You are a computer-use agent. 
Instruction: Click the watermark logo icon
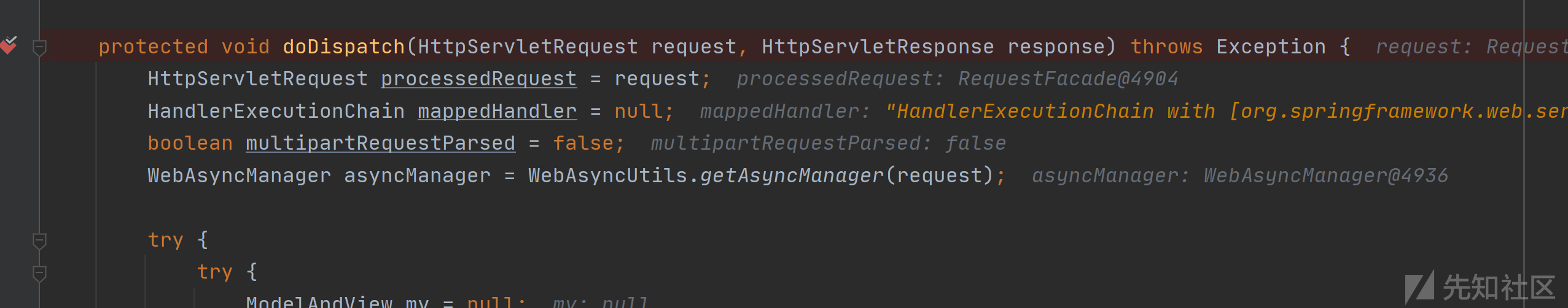pyautogui.click(x=1419, y=287)
